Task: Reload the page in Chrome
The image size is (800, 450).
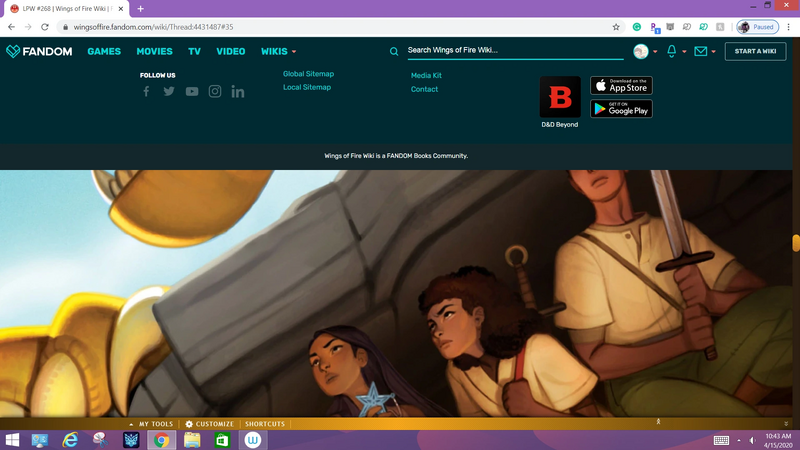Action: pos(45,27)
